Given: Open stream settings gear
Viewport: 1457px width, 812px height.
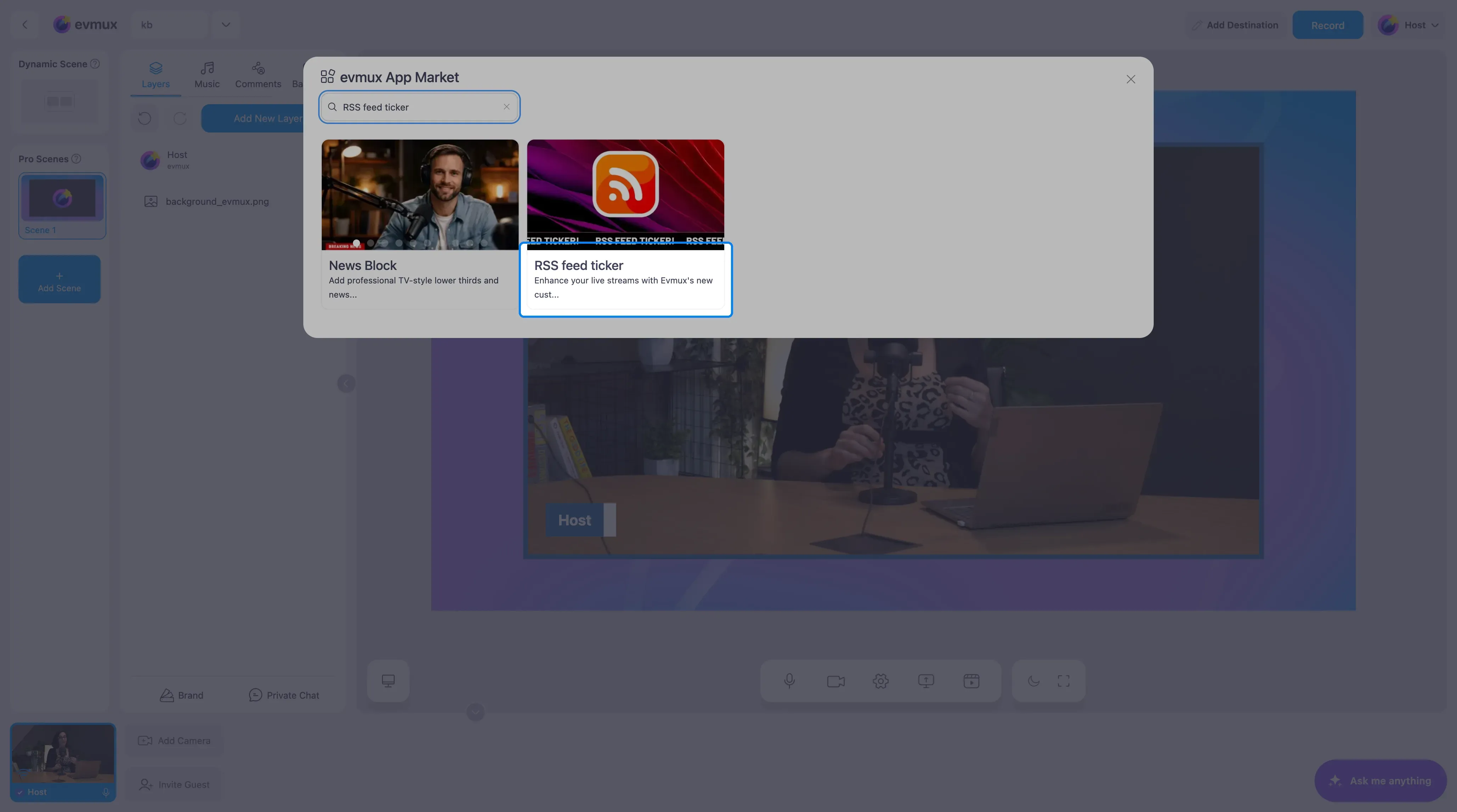Looking at the screenshot, I should point(881,681).
